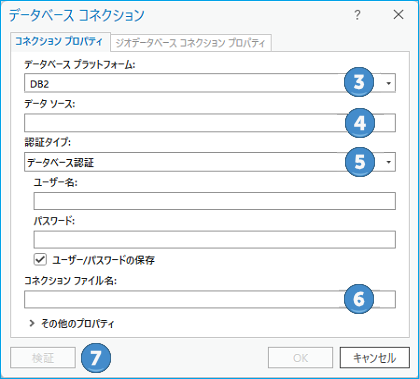
Task: Click the データ ソース input field
Action: (210, 123)
